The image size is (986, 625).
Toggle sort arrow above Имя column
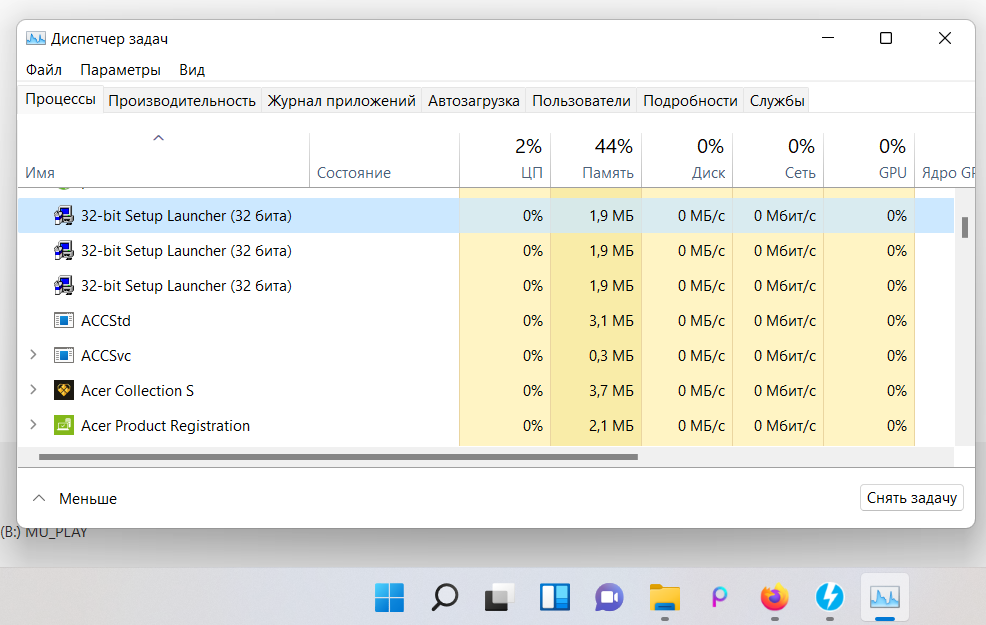158,138
